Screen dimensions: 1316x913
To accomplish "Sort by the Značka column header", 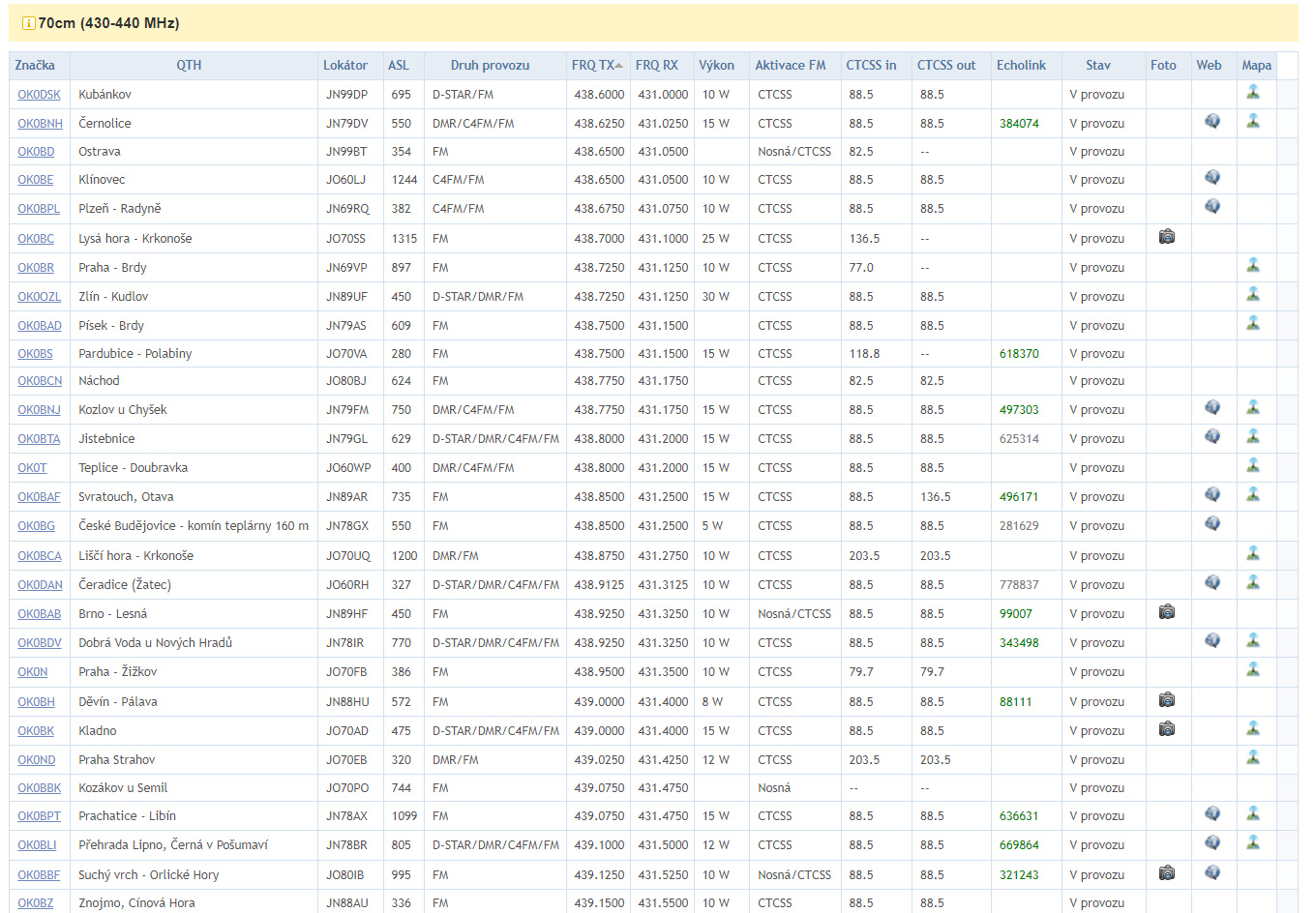I will 35,66.
